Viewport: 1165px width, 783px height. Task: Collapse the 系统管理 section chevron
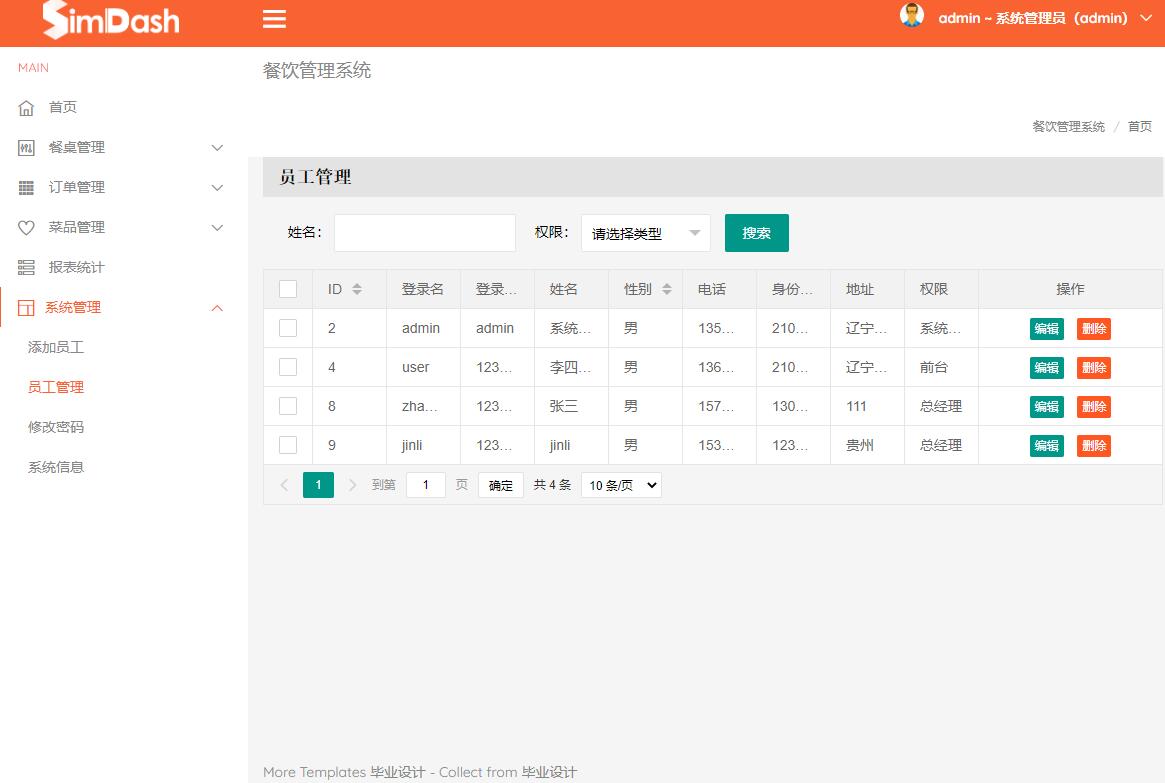pos(217,308)
